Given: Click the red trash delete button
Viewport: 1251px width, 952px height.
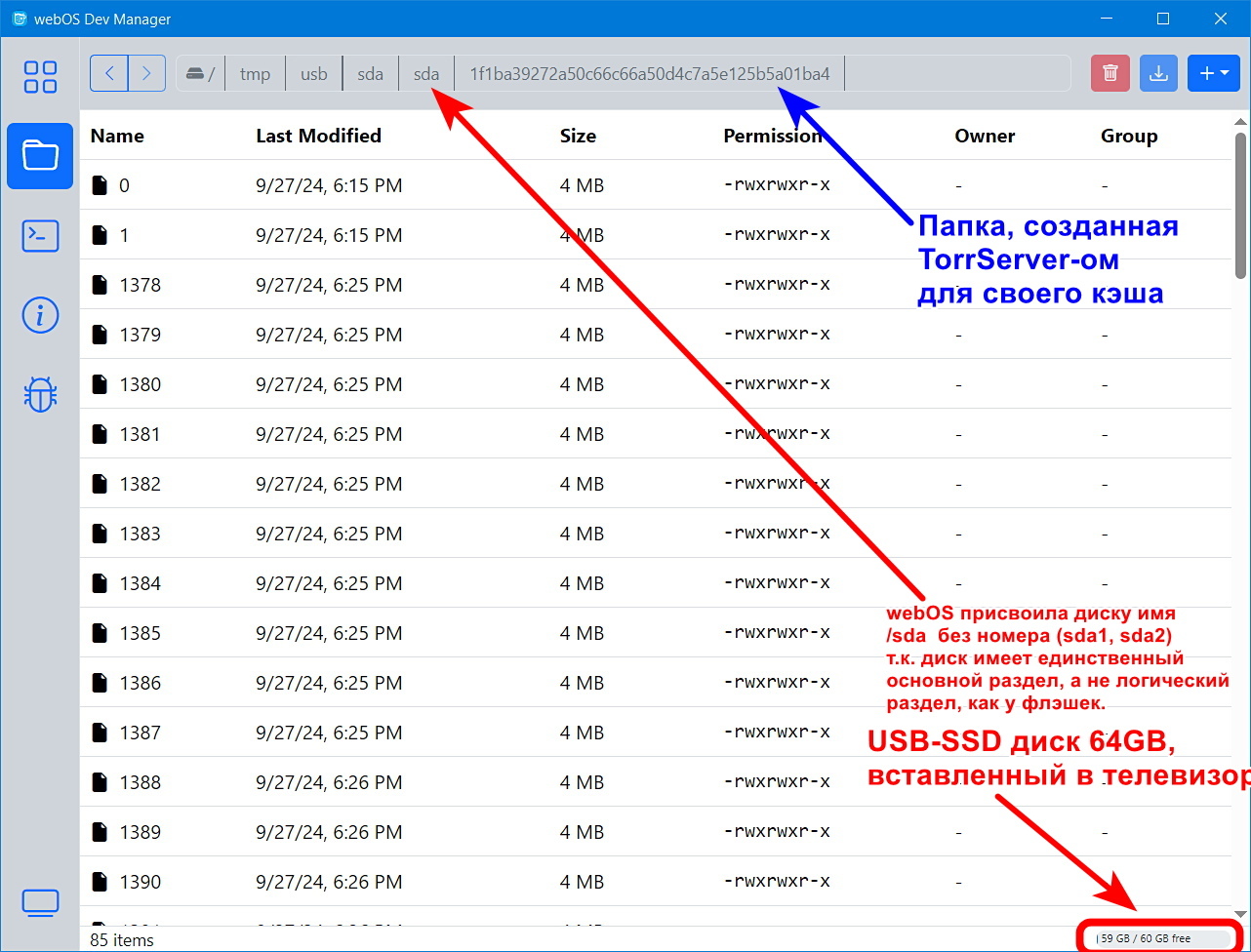Looking at the screenshot, I should pos(1110,73).
